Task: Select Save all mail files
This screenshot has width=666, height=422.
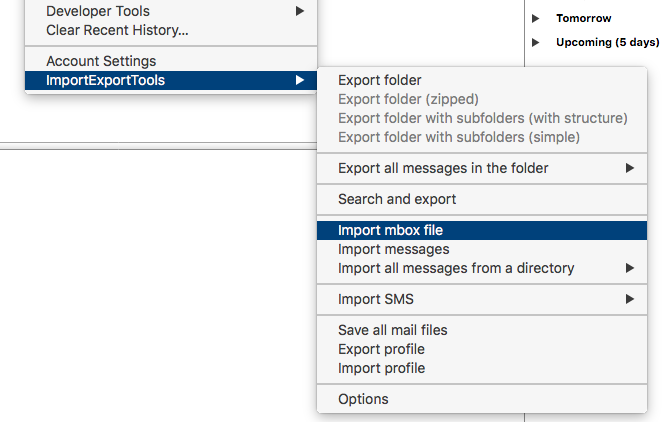Action: coord(392,330)
